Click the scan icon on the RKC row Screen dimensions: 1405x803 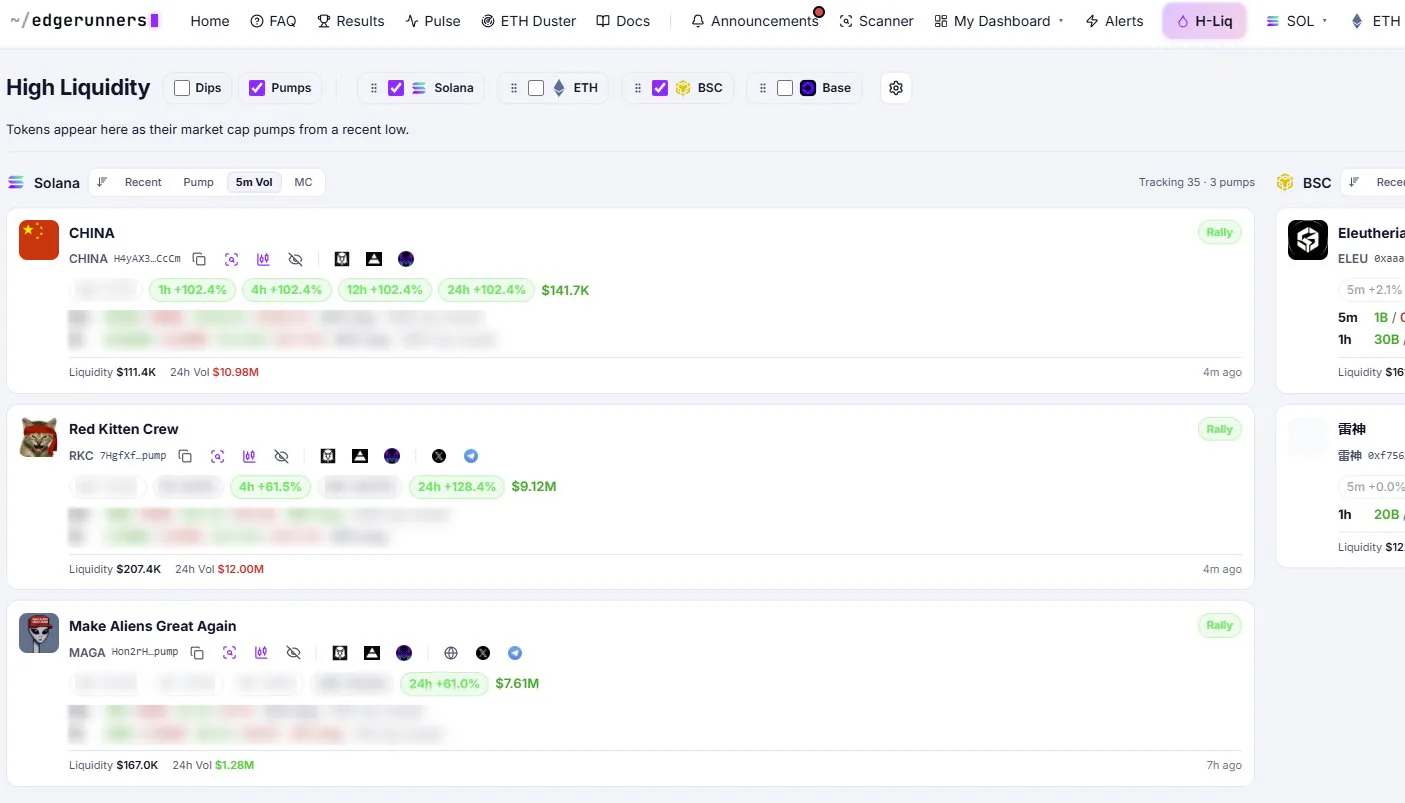(217, 456)
